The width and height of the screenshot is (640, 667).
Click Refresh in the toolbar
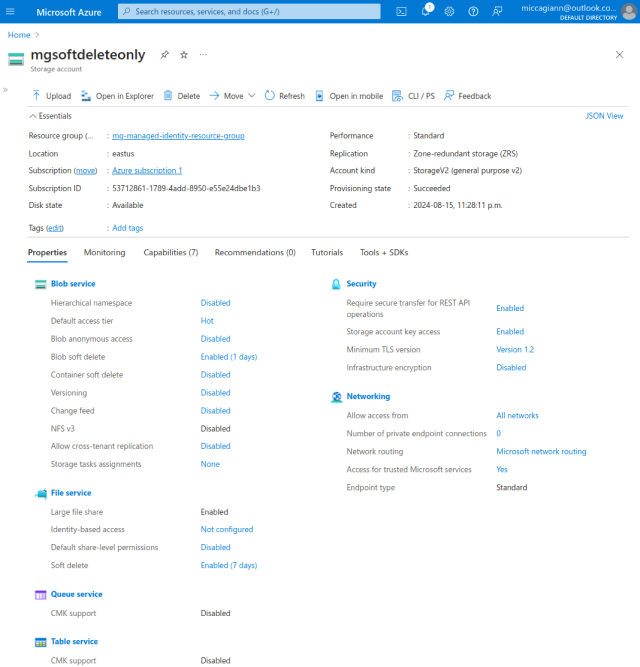click(284, 96)
